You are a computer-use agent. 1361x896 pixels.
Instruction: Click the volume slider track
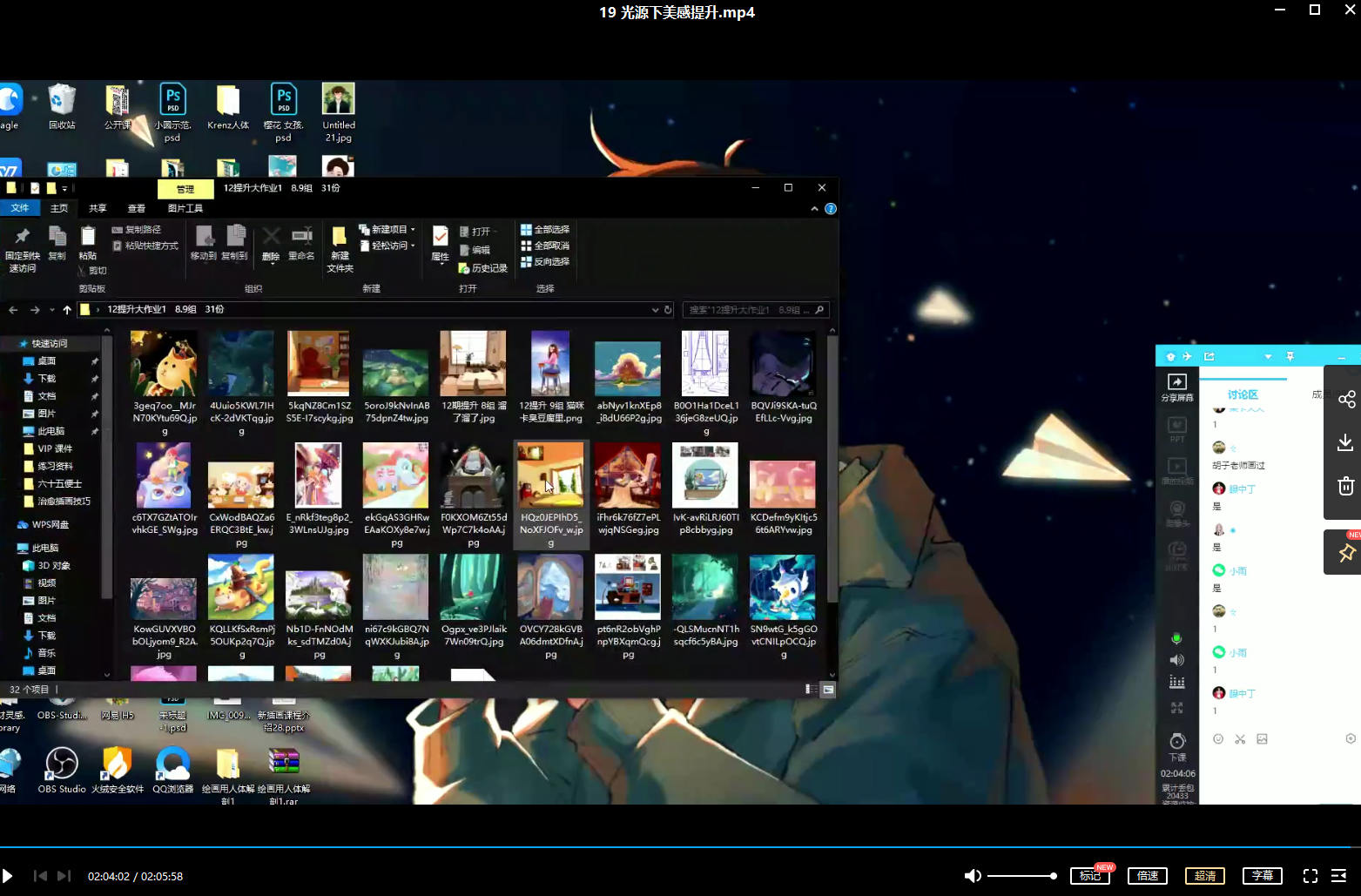(1021, 876)
